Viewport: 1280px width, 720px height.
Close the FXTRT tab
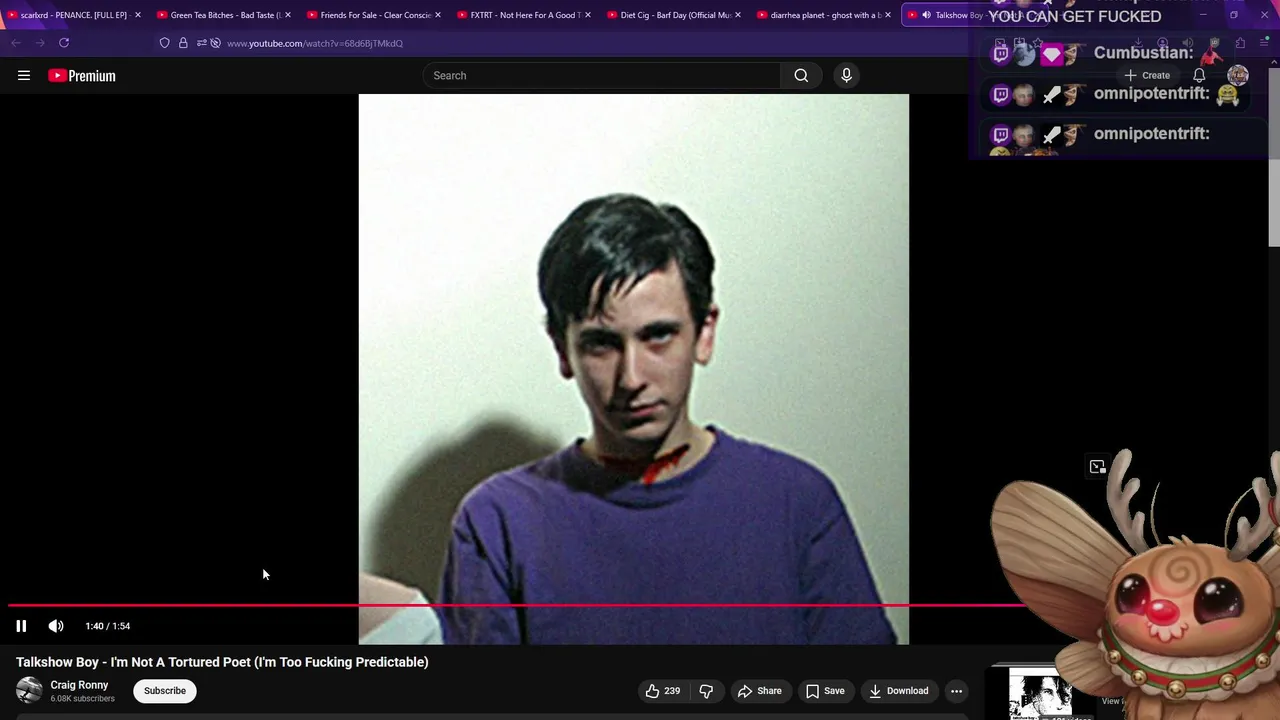587,15
